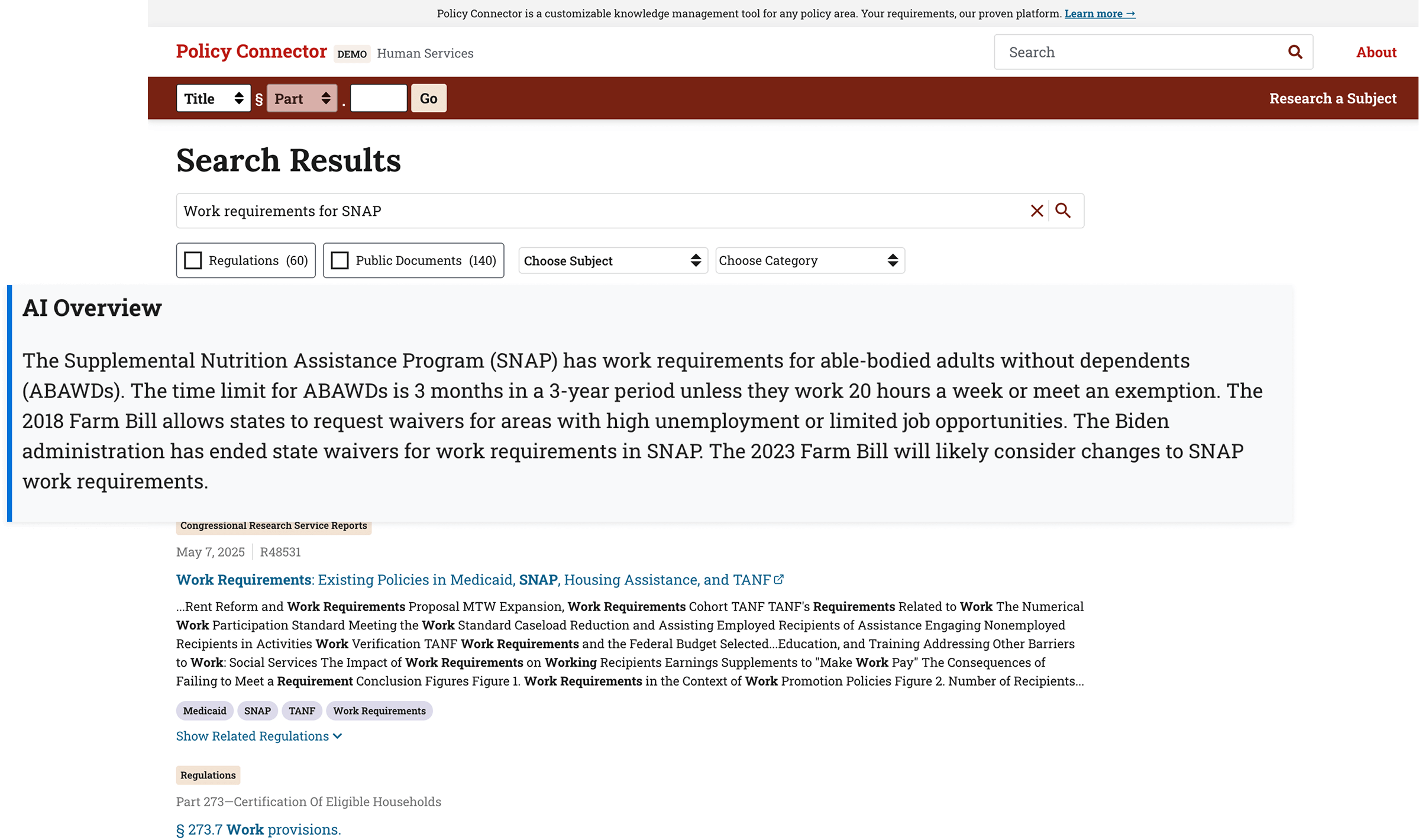Open the Choose Subject dropdown
Image resolution: width=1419 pixels, height=840 pixels.
pos(613,260)
